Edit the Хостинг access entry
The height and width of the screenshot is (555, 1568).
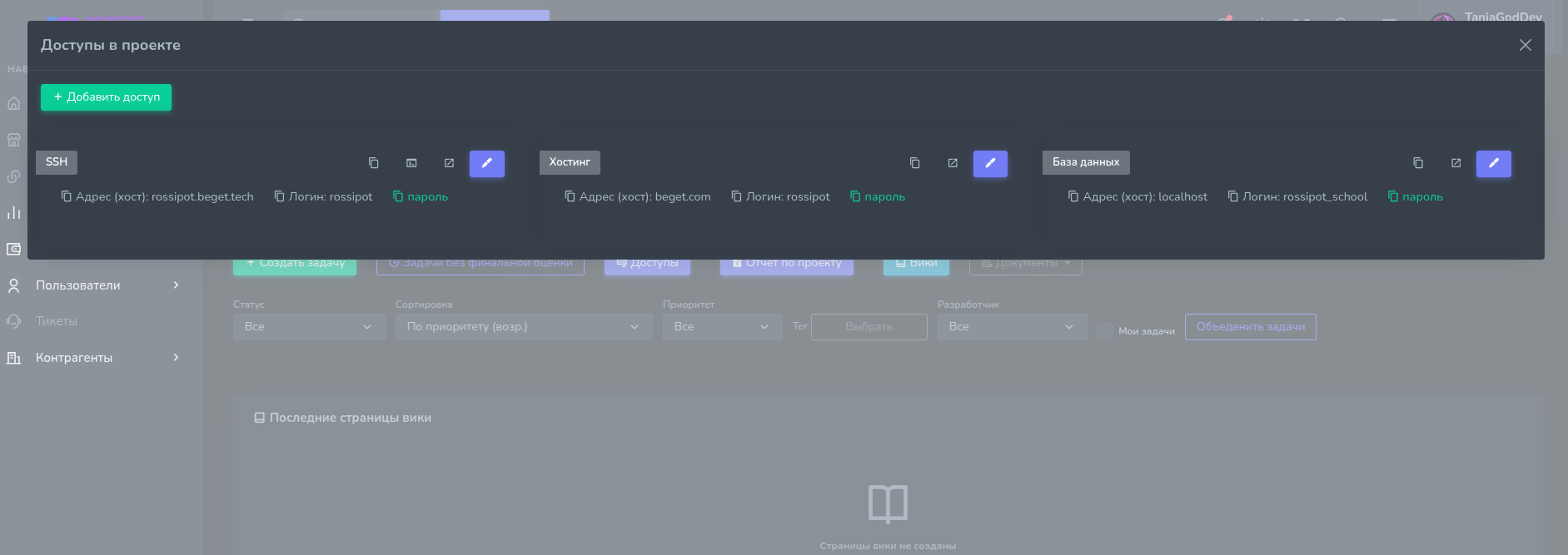pyautogui.click(x=990, y=163)
